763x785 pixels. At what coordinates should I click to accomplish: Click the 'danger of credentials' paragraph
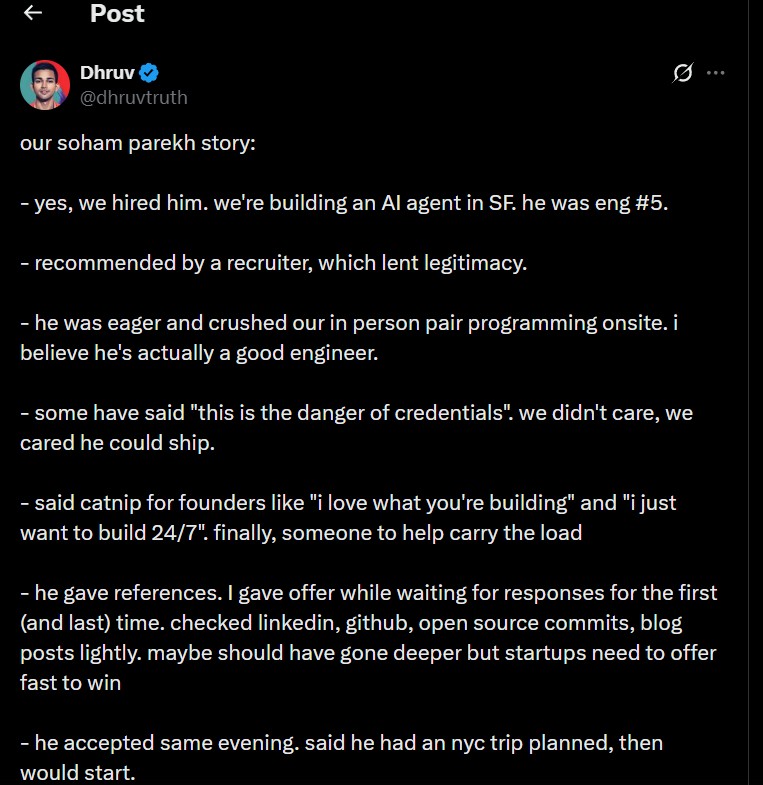coord(355,427)
